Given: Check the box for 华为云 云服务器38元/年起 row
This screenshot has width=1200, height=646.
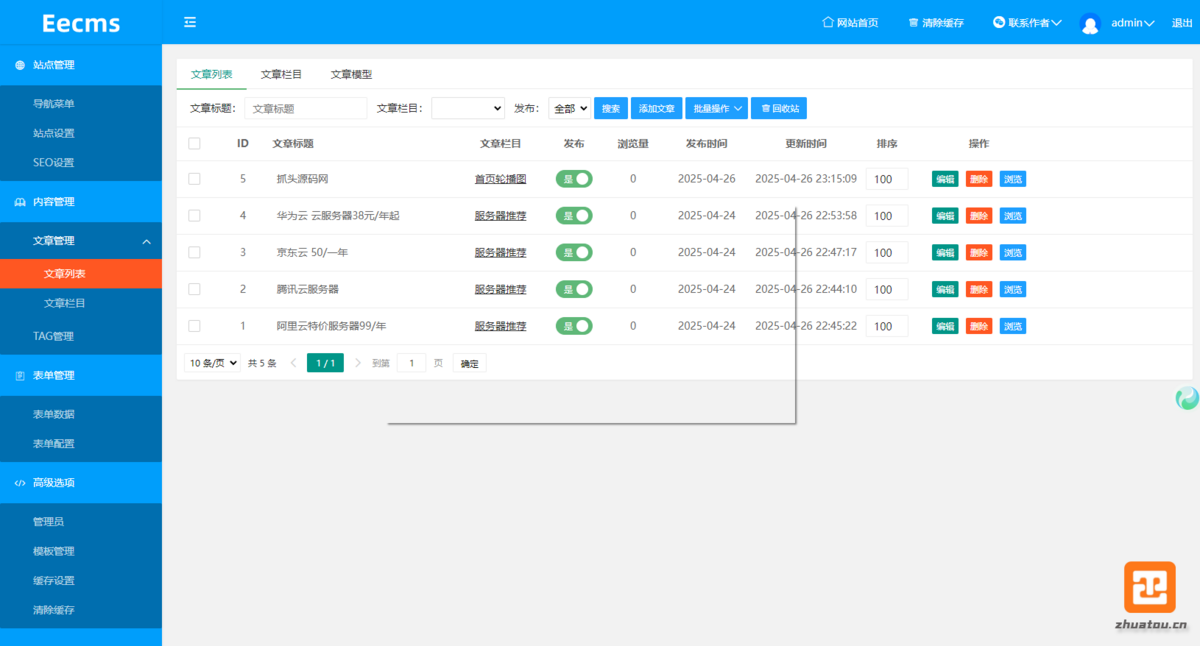Looking at the screenshot, I should [194, 216].
